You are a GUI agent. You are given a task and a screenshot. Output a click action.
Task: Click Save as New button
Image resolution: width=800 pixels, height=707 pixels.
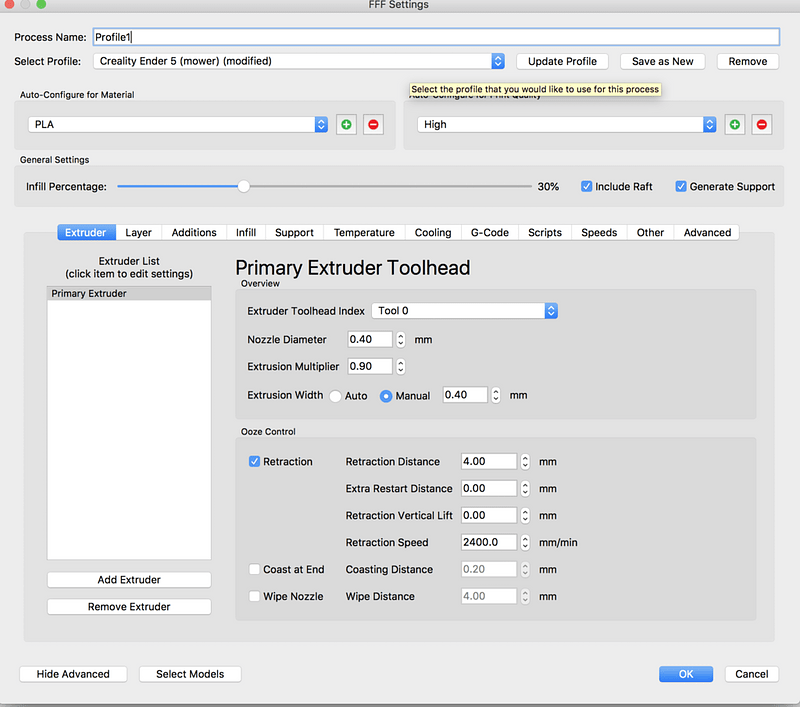pyautogui.click(x=662, y=61)
